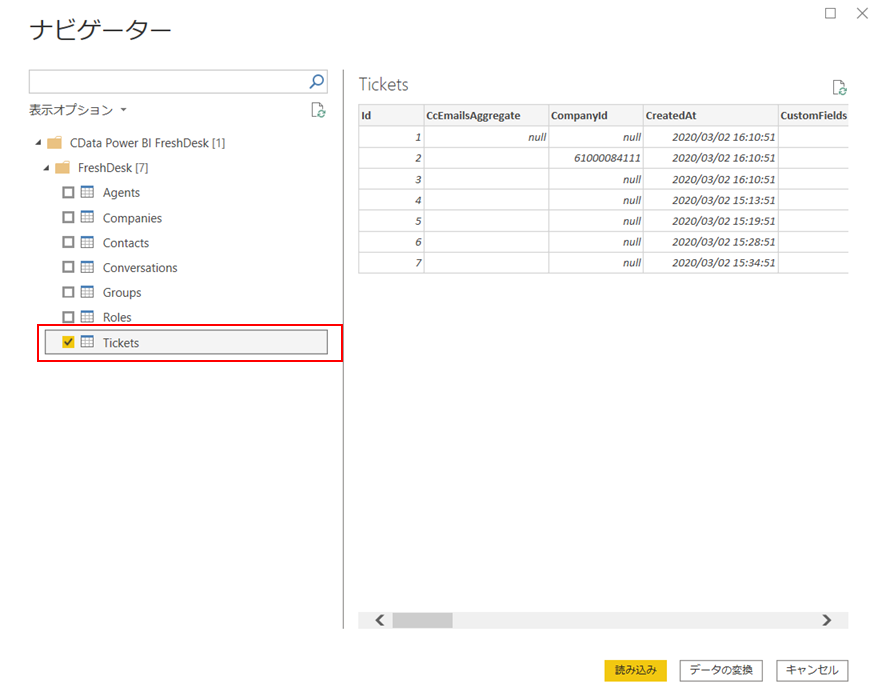Viewport: 878px width, 696px height.
Task: Check the Groups table checkbox
Action: (68, 292)
